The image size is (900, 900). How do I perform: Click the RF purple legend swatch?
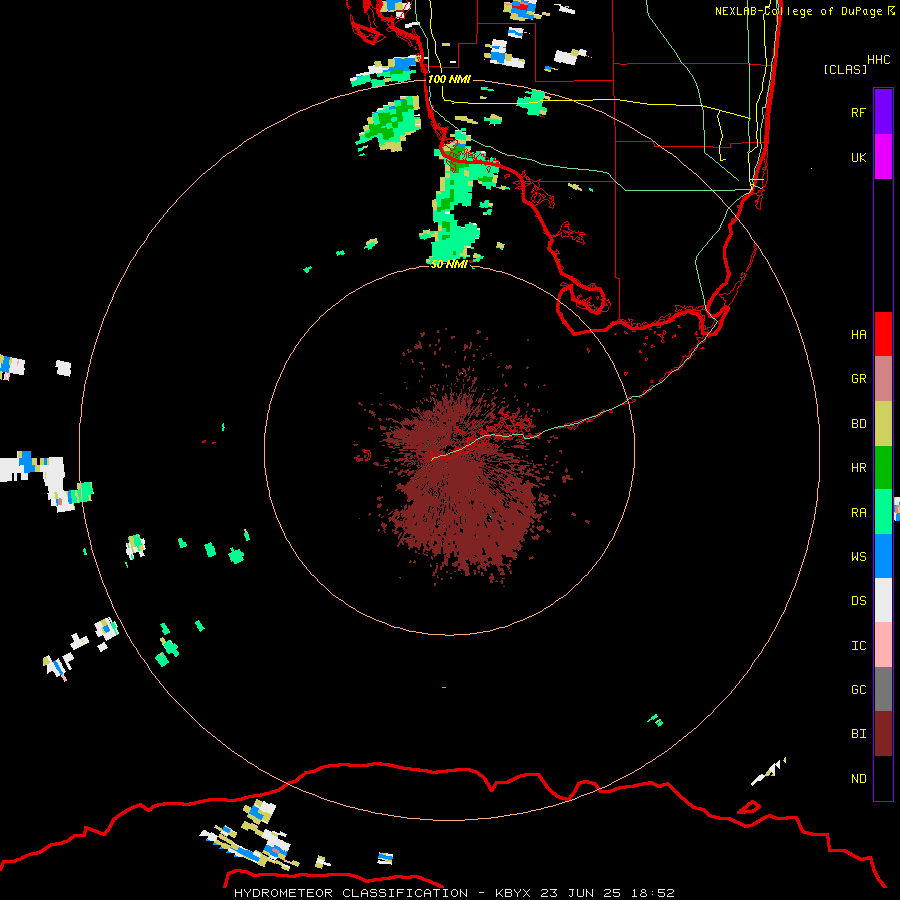tap(883, 112)
